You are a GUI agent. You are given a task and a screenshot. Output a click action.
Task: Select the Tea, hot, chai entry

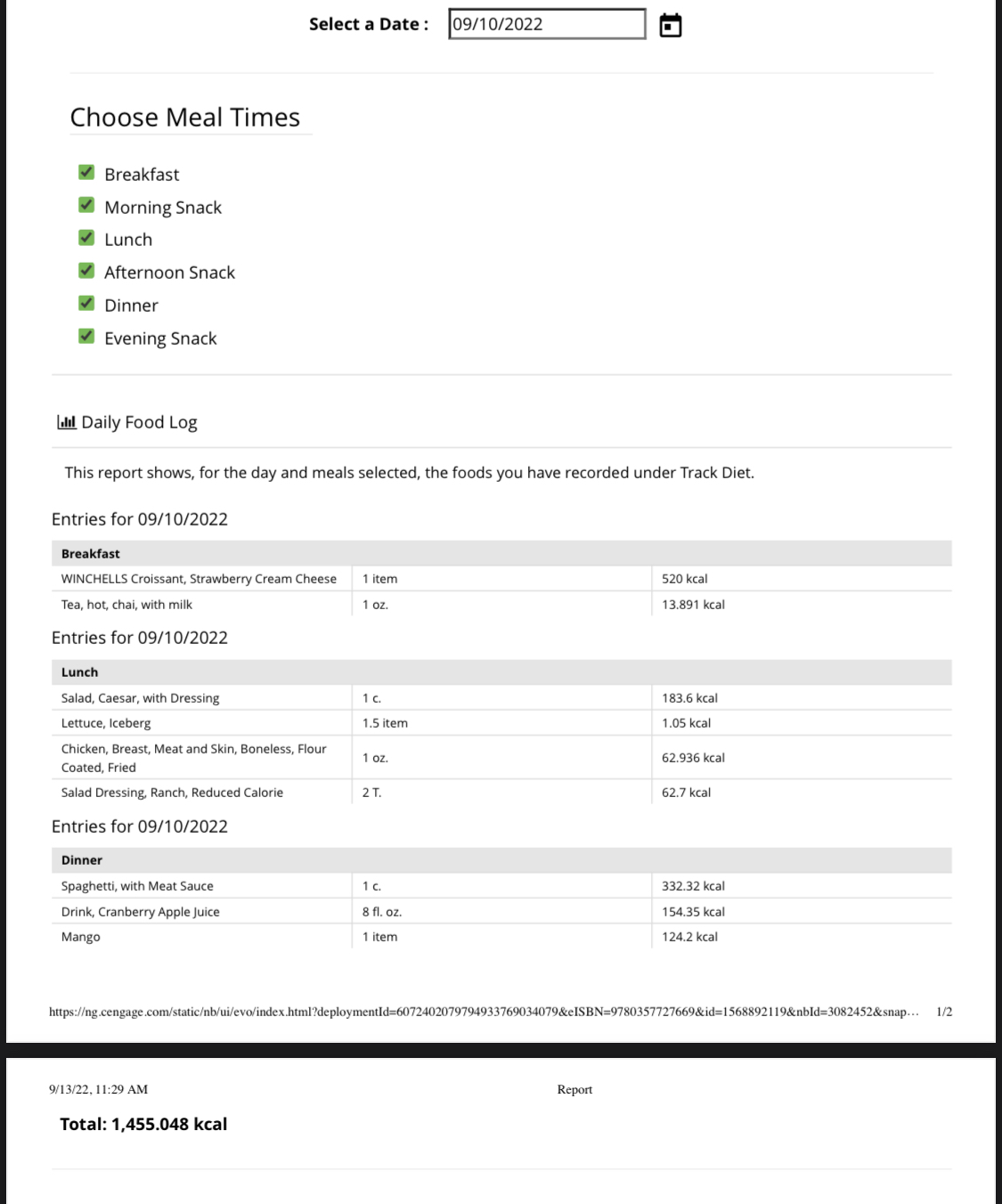click(x=126, y=605)
